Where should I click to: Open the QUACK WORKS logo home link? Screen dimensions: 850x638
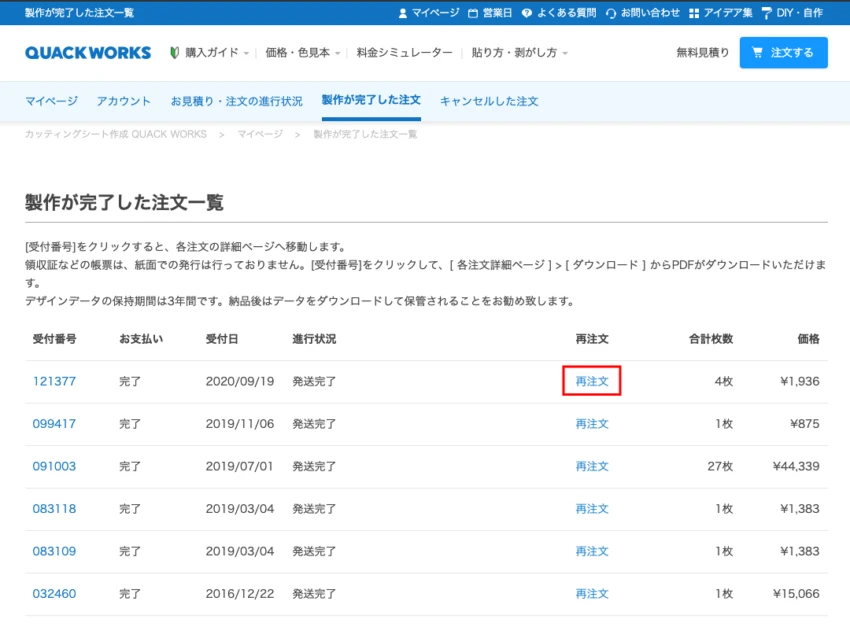tap(88, 53)
